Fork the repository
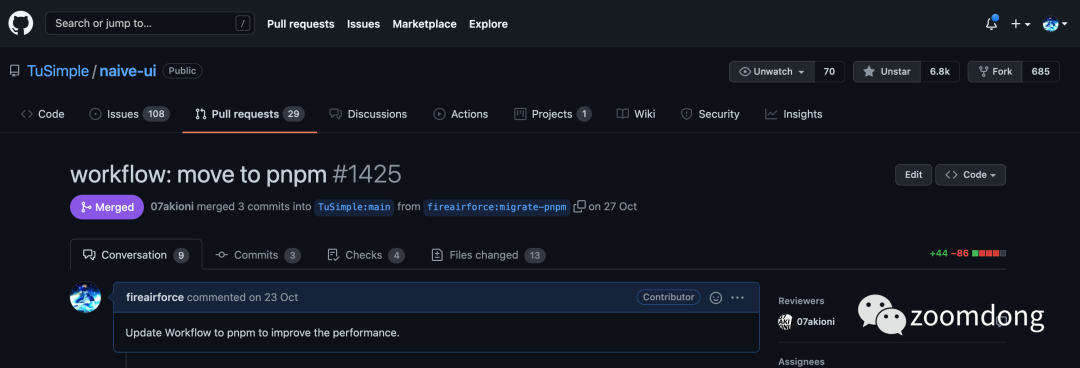Viewport: 1080px width, 368px height. tap(995, 72)
